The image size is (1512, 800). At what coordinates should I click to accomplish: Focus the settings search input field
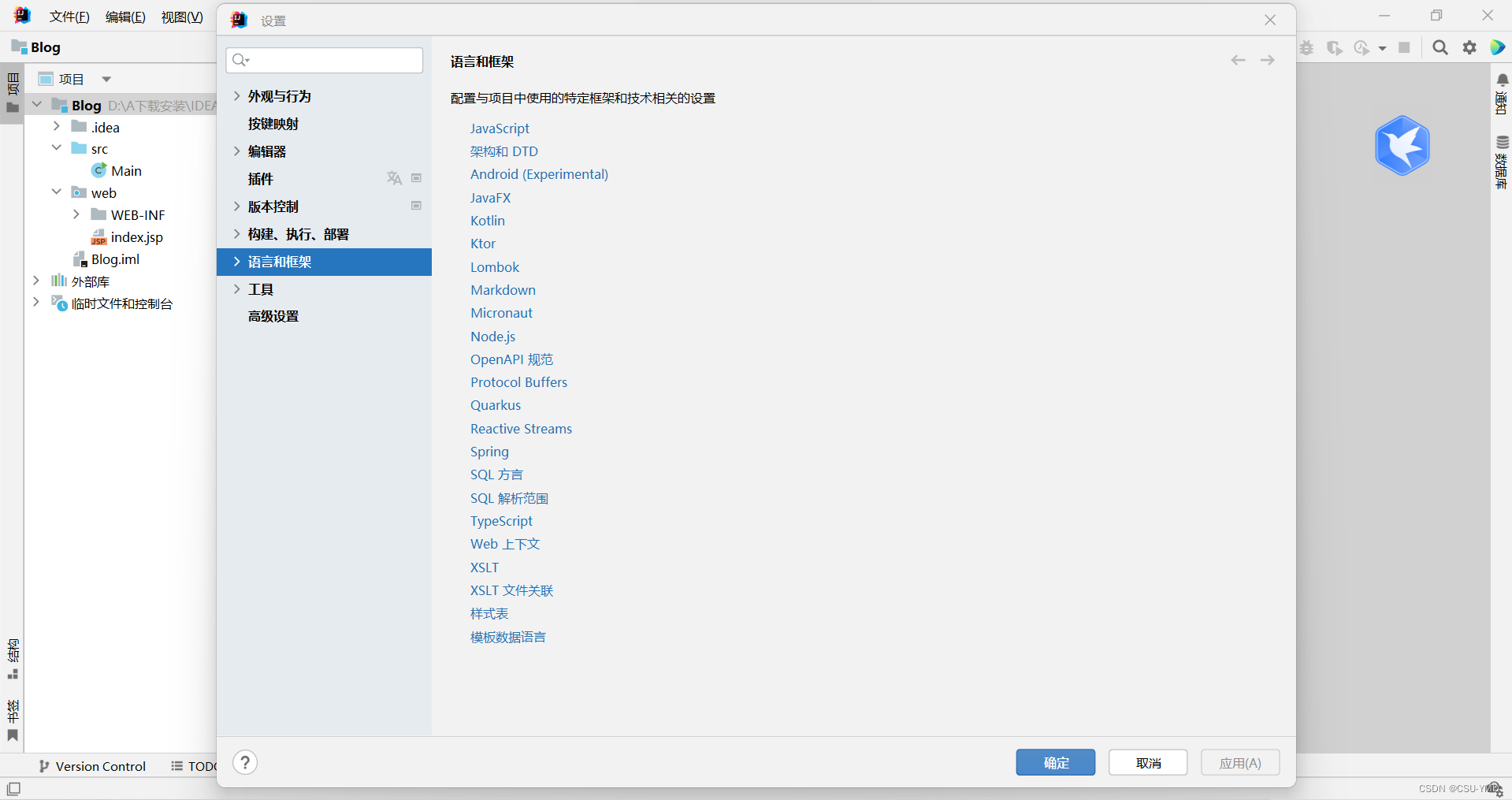325,60
